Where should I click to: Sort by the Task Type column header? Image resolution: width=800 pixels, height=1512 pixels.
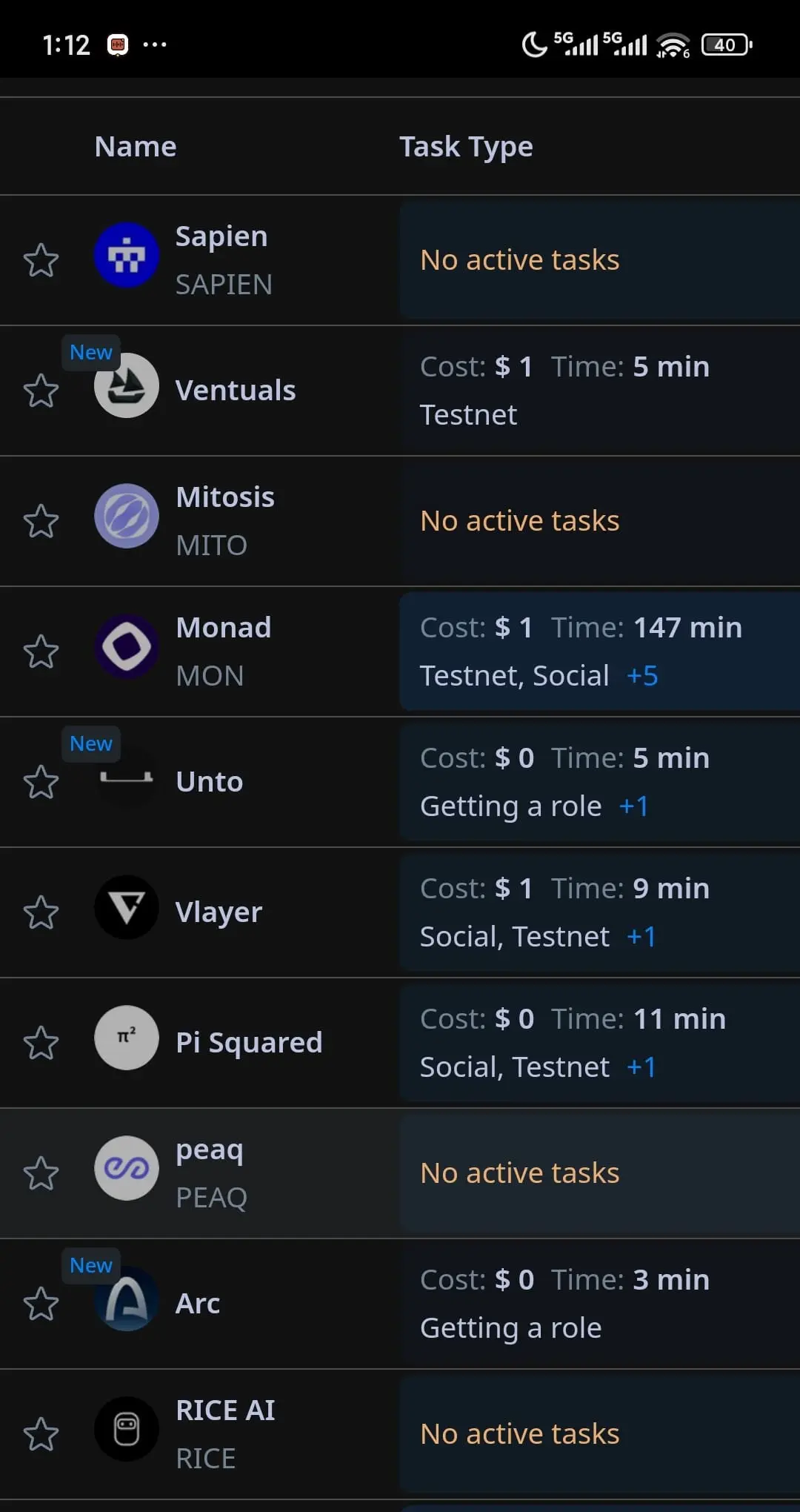click(x=466, y=147)
